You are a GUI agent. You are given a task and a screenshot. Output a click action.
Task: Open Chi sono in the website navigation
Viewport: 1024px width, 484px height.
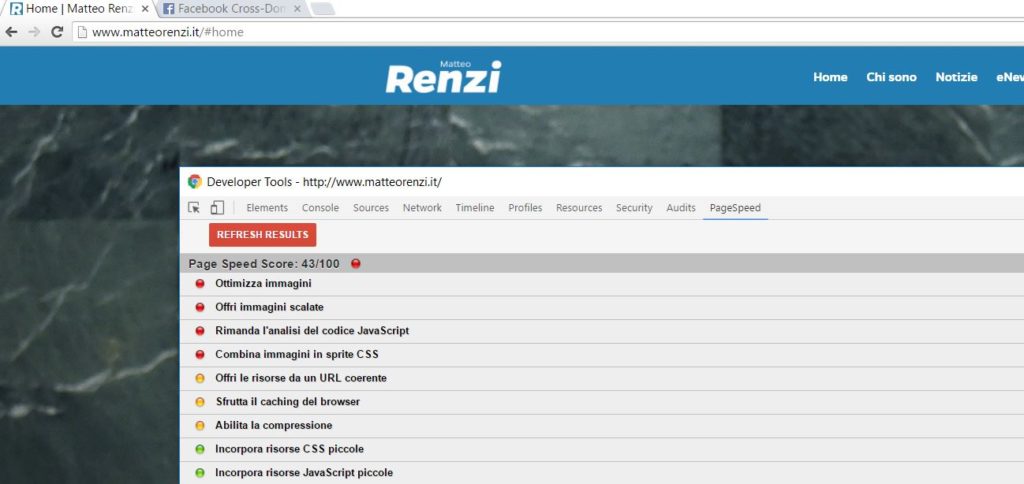(x=891, y=77)
